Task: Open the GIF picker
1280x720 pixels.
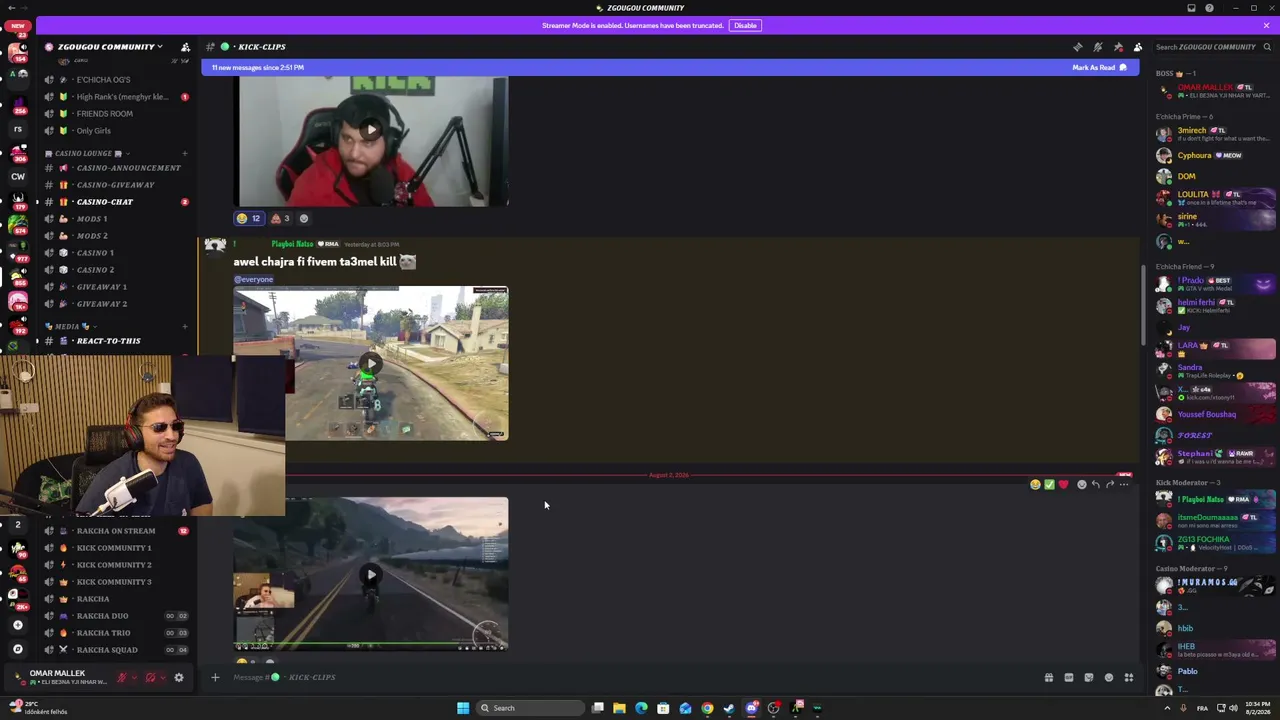Action: coord(1069,678)
